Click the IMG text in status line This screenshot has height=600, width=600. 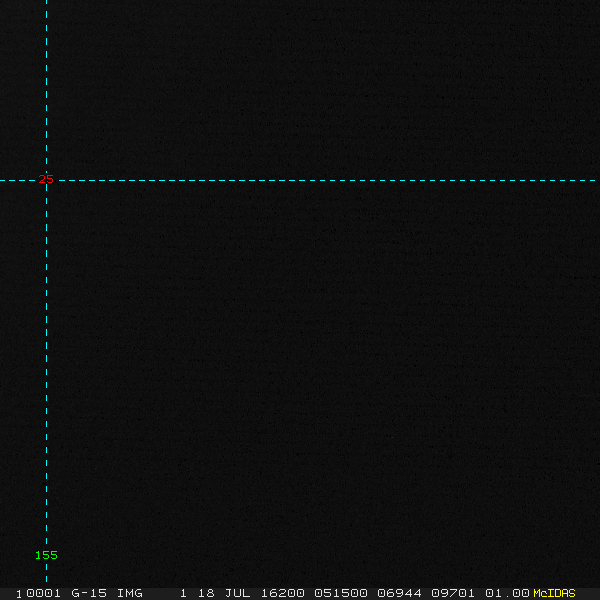click(129, 593)
